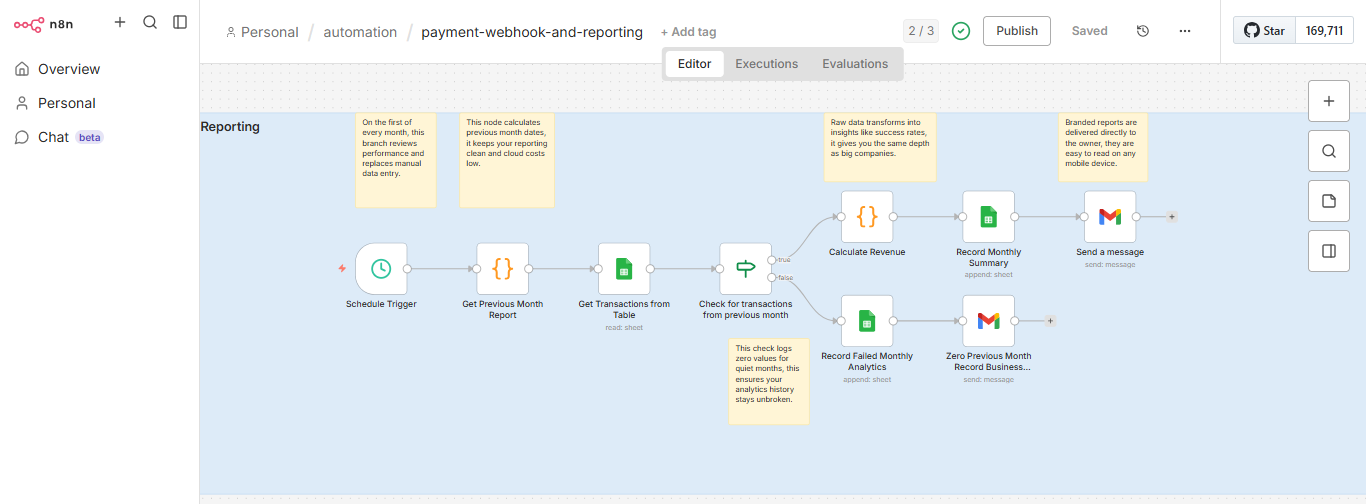Image resolution: width=1366 pixels, height=504 pixels.
Task: Open the yellow sticky note under Check node
Action: [768, 381]
